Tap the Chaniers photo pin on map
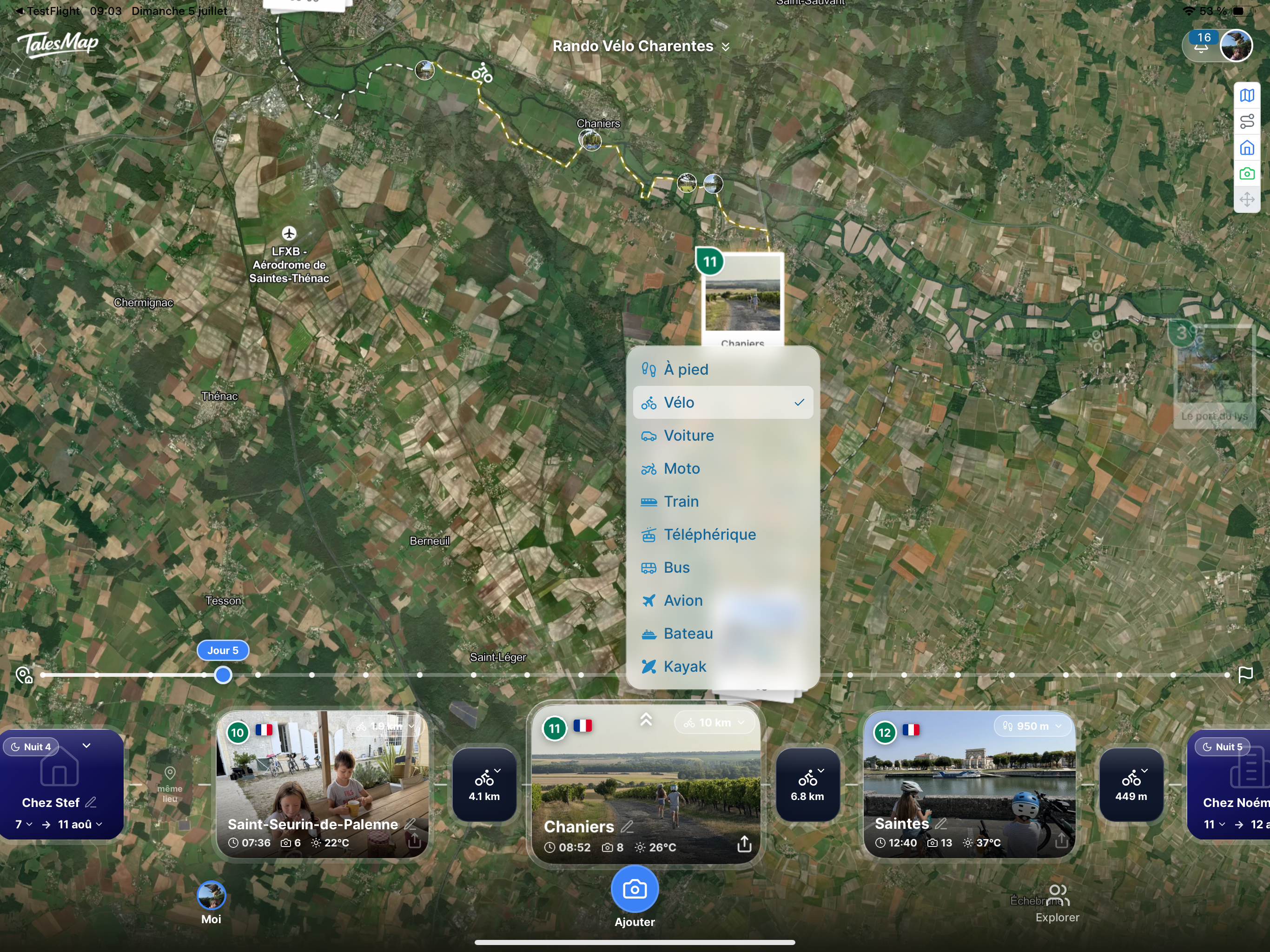The width and height of the screenshot is (1270, 952). tap(590, 139)
